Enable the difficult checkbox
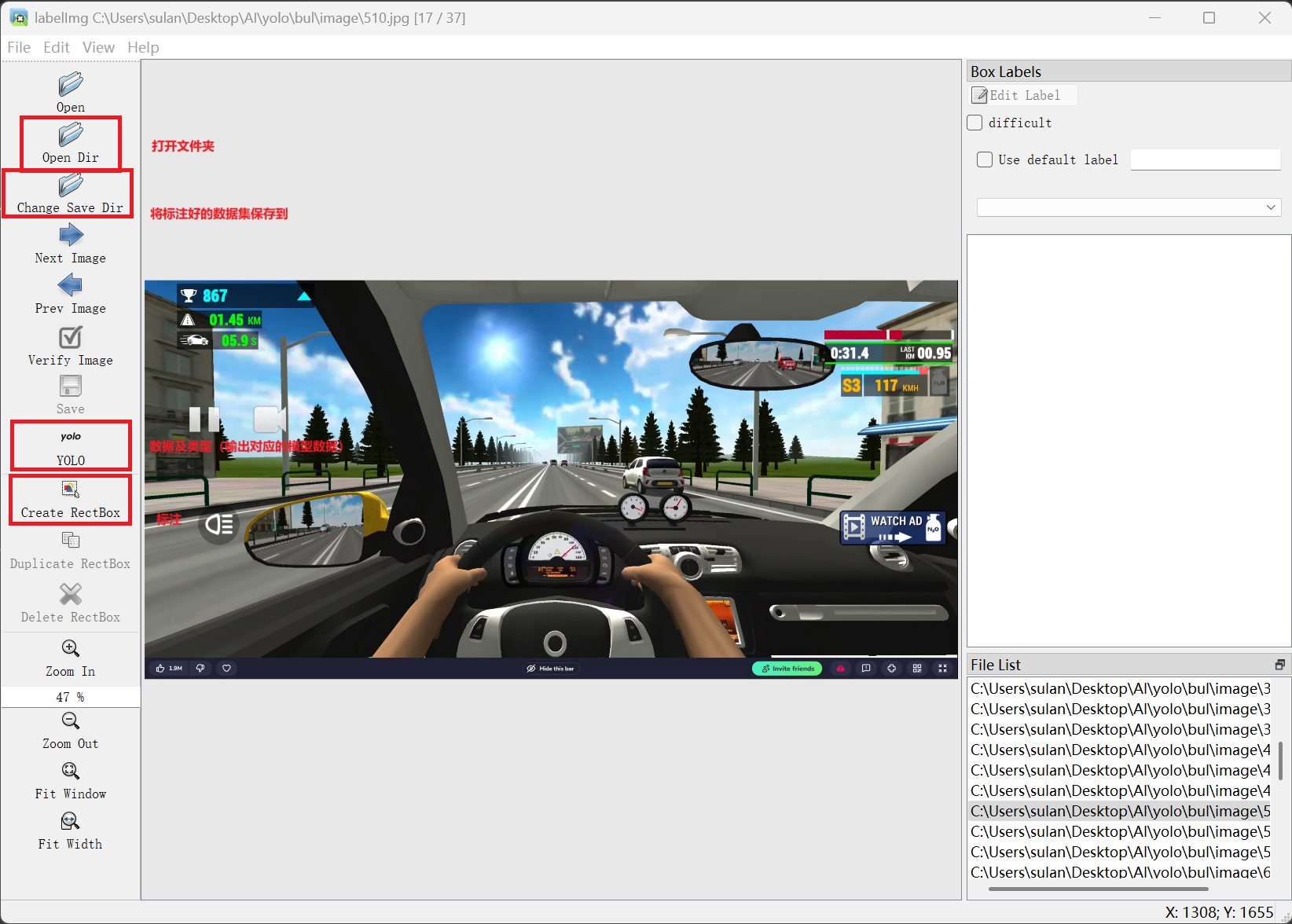Image resolution: width=1292 pixels, height=924 pixels. point(975,123)
